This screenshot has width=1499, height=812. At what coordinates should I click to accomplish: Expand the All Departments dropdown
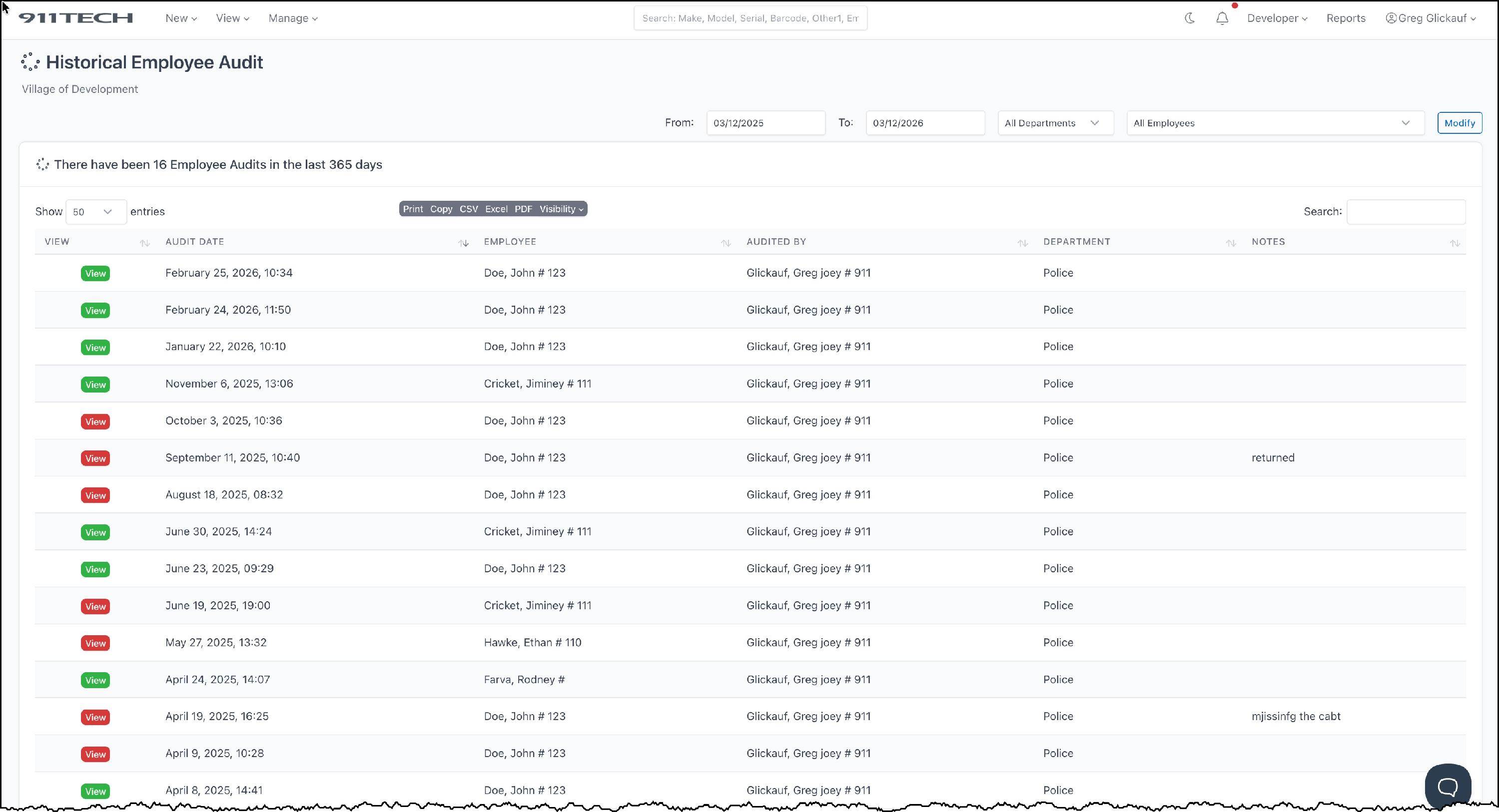point(1055,123)
